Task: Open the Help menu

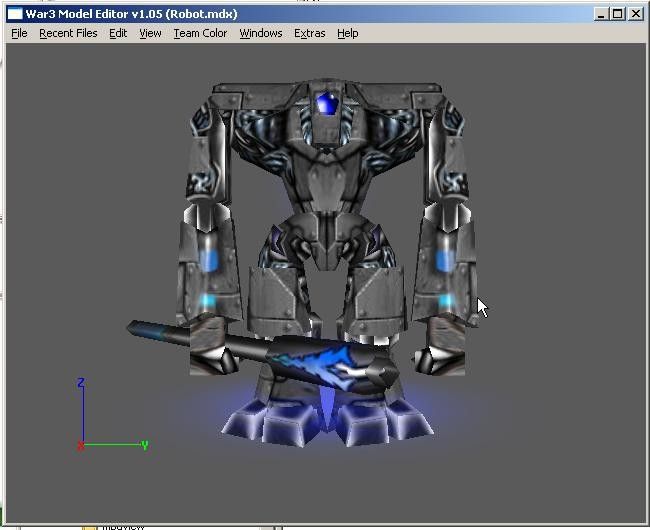Action: 347,33
